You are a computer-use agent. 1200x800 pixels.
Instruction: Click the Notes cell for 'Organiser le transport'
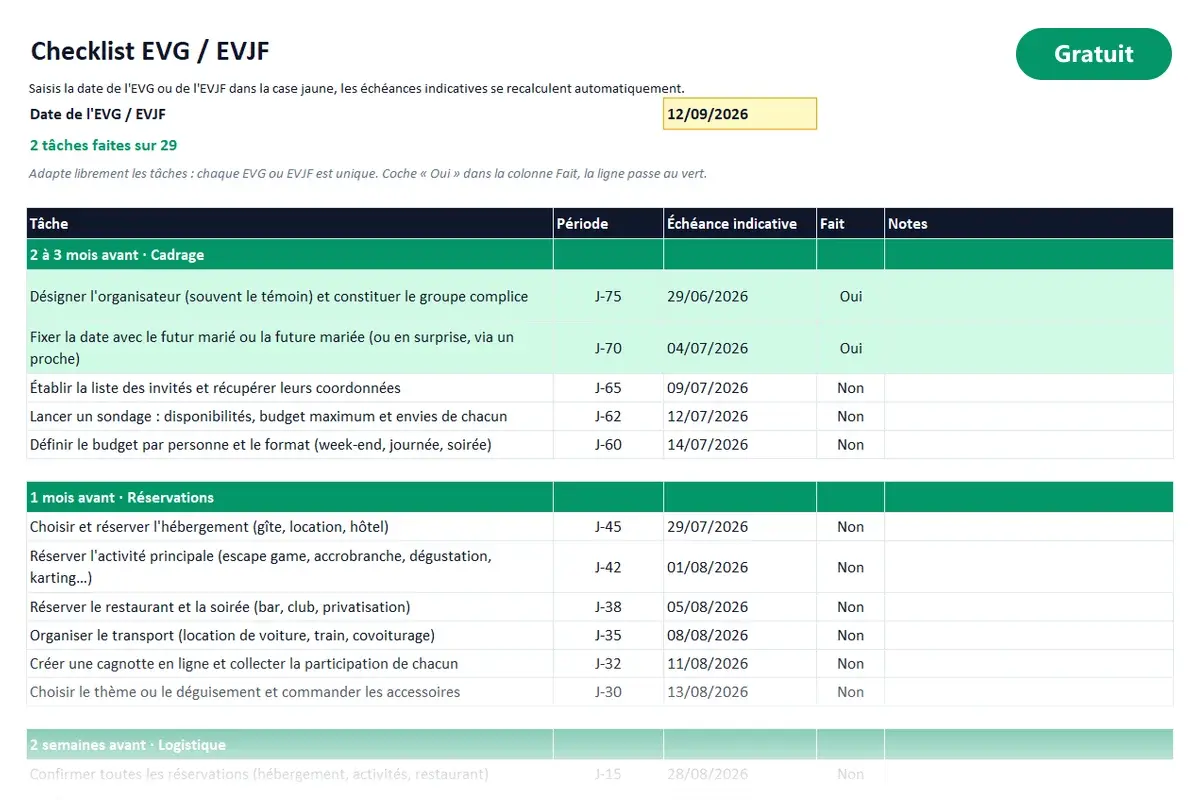pyautogui.click(x=1029, y=635)
